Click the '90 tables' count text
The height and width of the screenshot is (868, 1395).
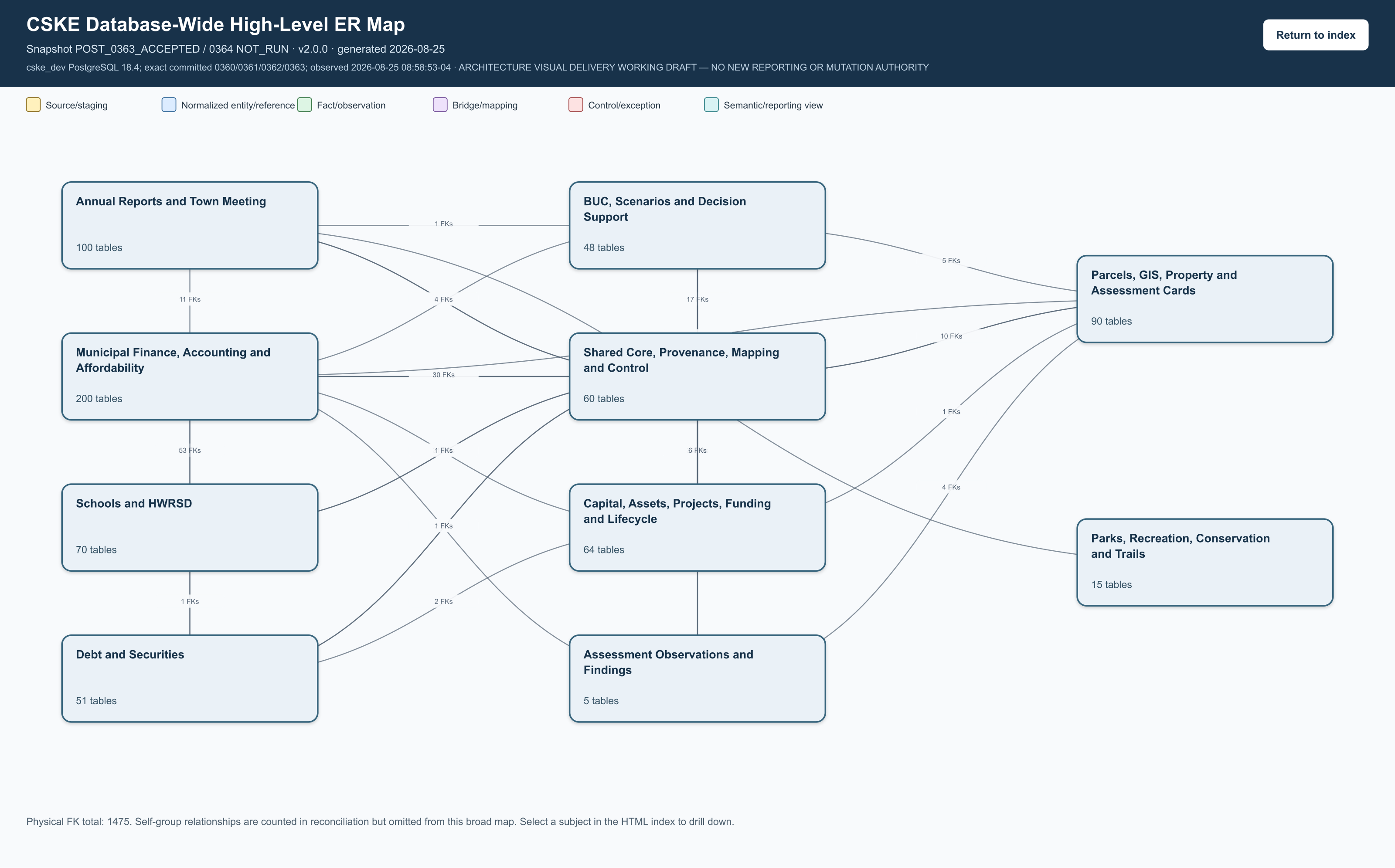(x=1111, y=322)
